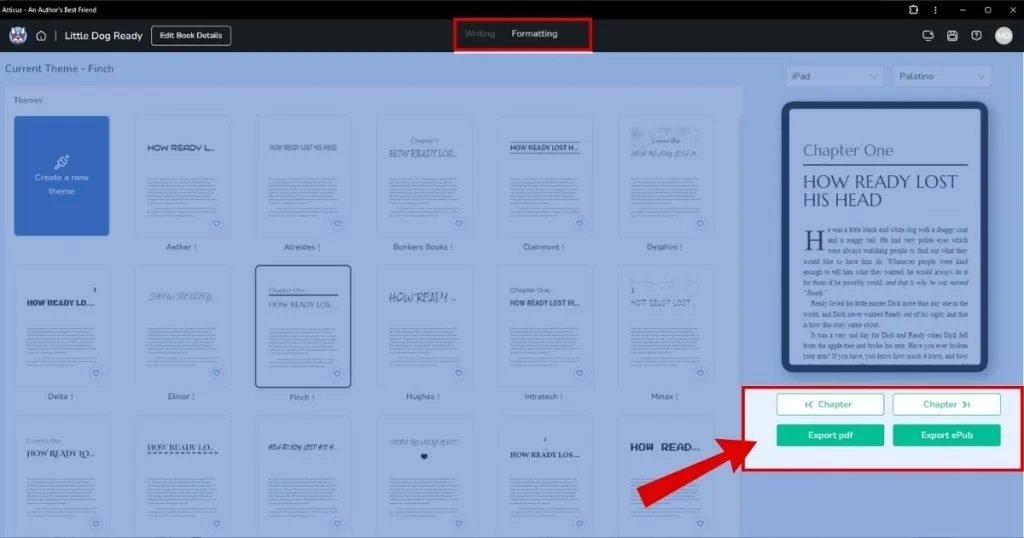Open the options dots next to Clairmont

click(x=563, y=247)
